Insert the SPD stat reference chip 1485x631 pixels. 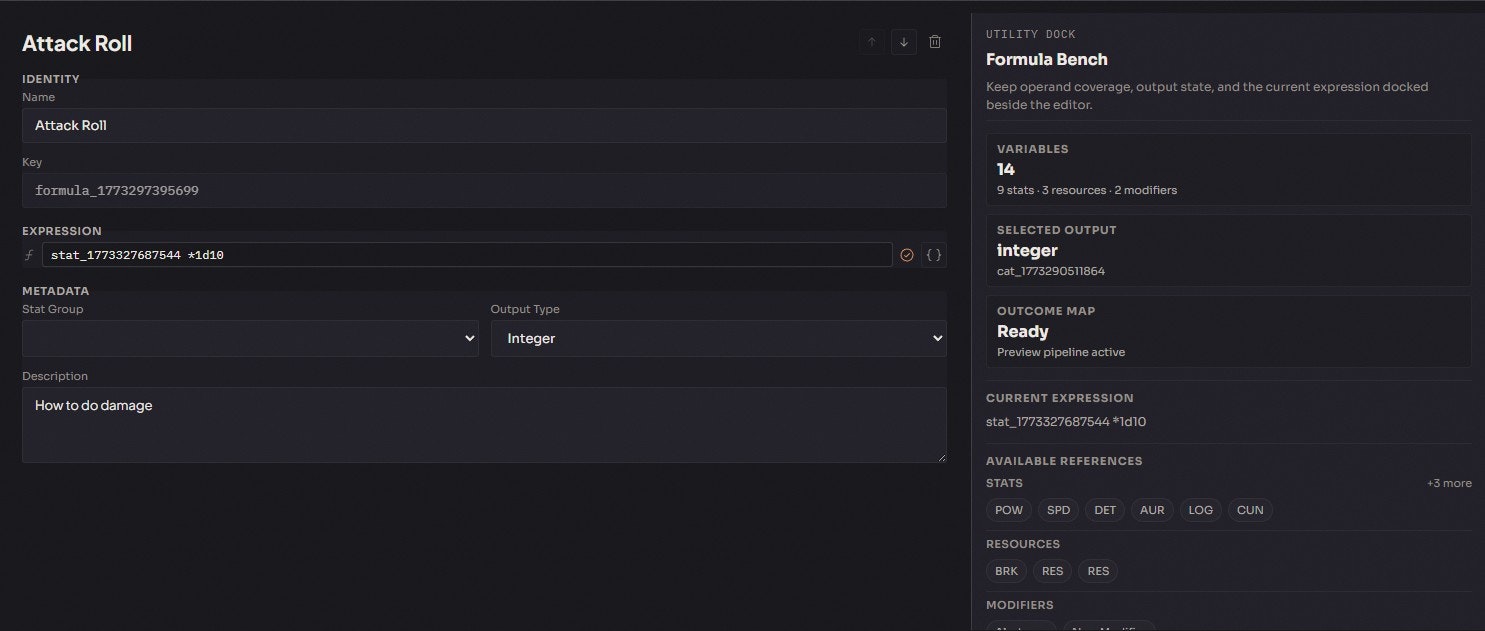pyautogui.click(x=1058, y=510)
